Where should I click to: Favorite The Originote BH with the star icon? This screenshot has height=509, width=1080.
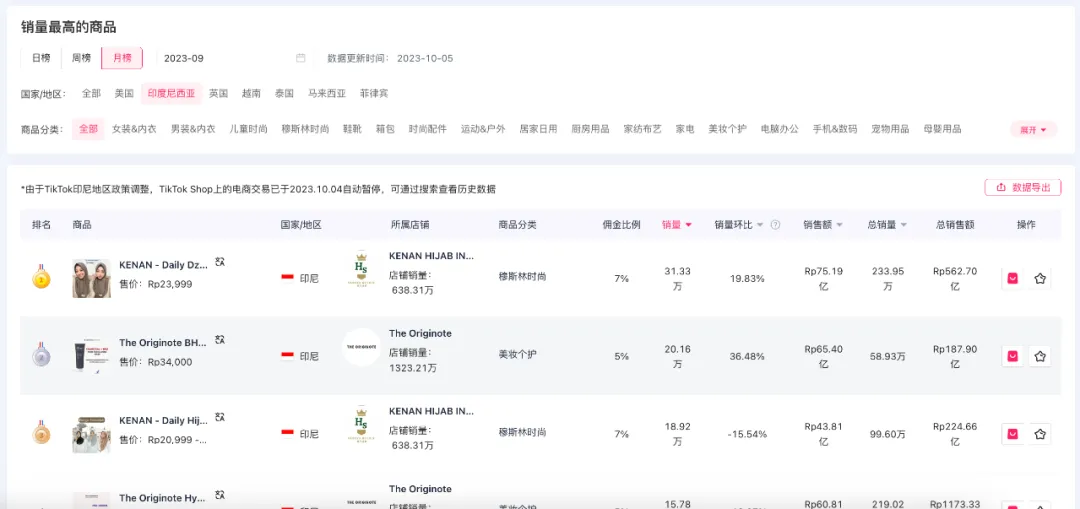tap(1040, 356)
